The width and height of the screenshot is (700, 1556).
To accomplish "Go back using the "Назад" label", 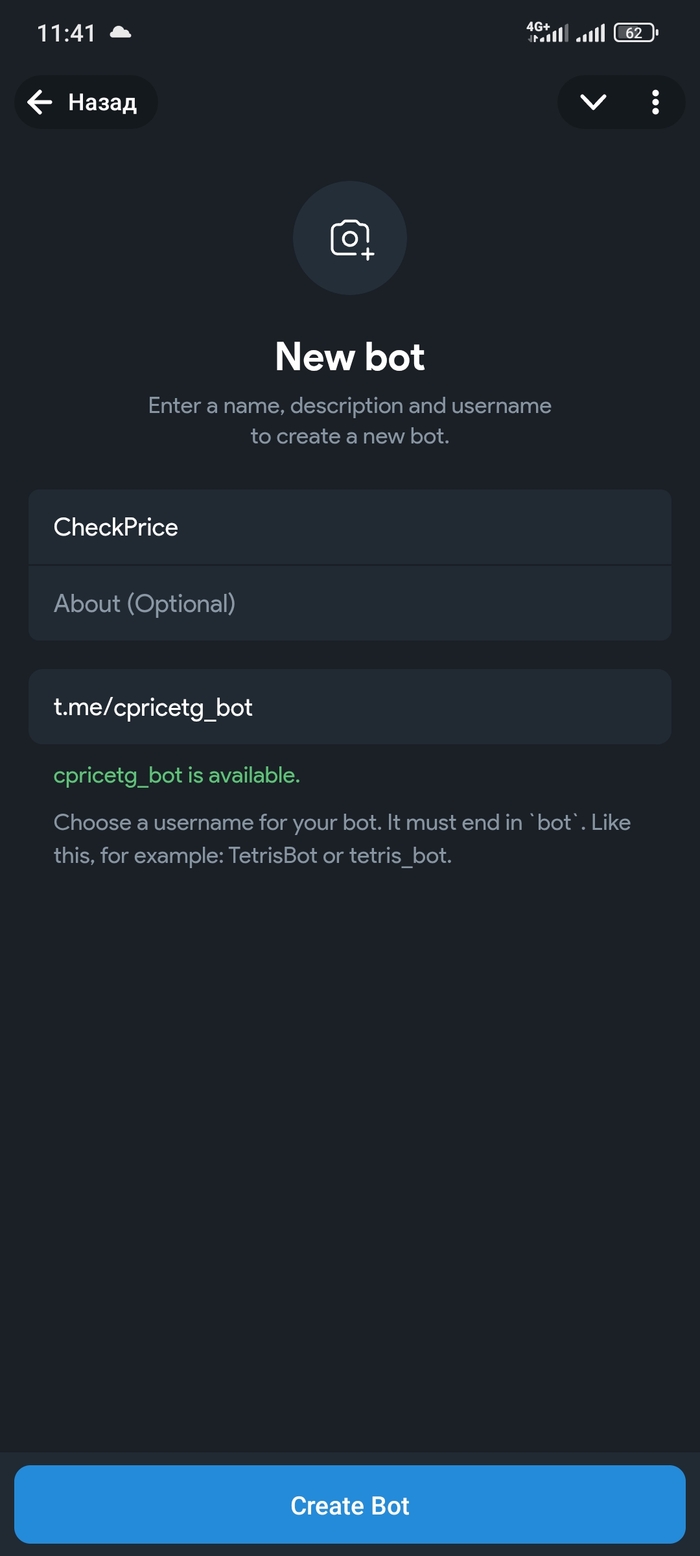I will coord(102,102).
